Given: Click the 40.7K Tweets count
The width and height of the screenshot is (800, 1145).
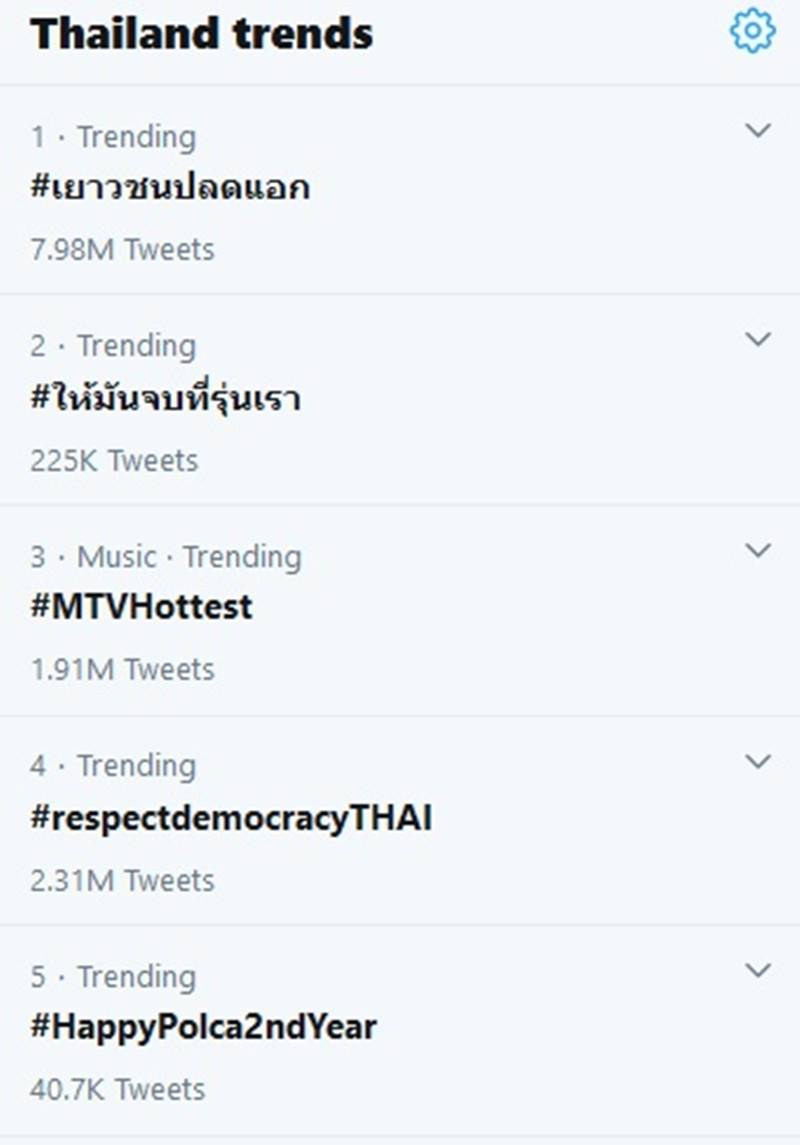Looking at the screenshot, I should pyautogui.click(x=117, y=1089).
